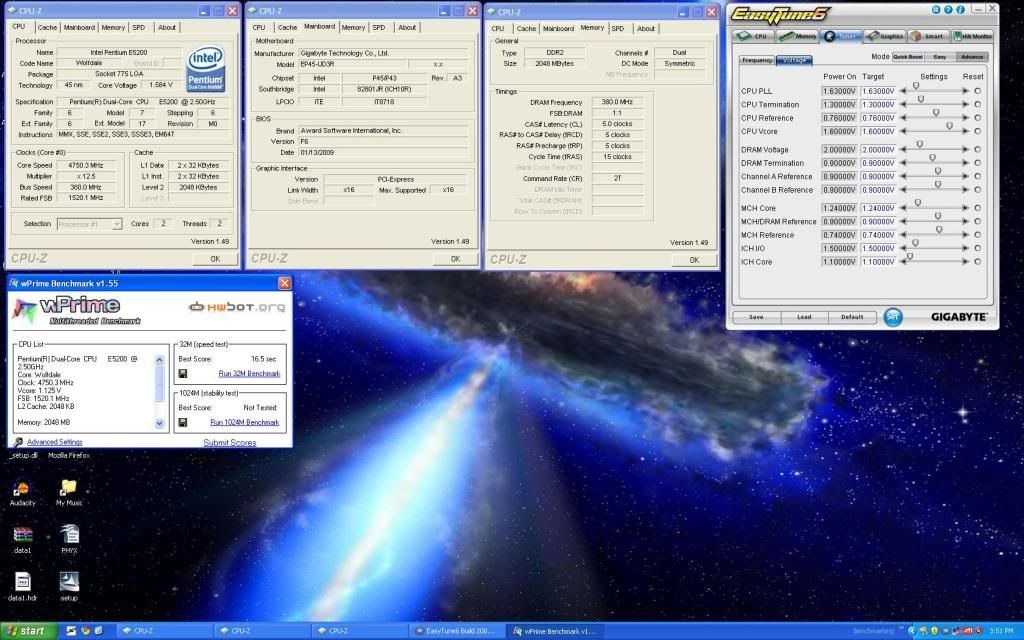Click OK in the CPU-Z Memory window
The image size is (1024, 640).
(x=694, y=260)
